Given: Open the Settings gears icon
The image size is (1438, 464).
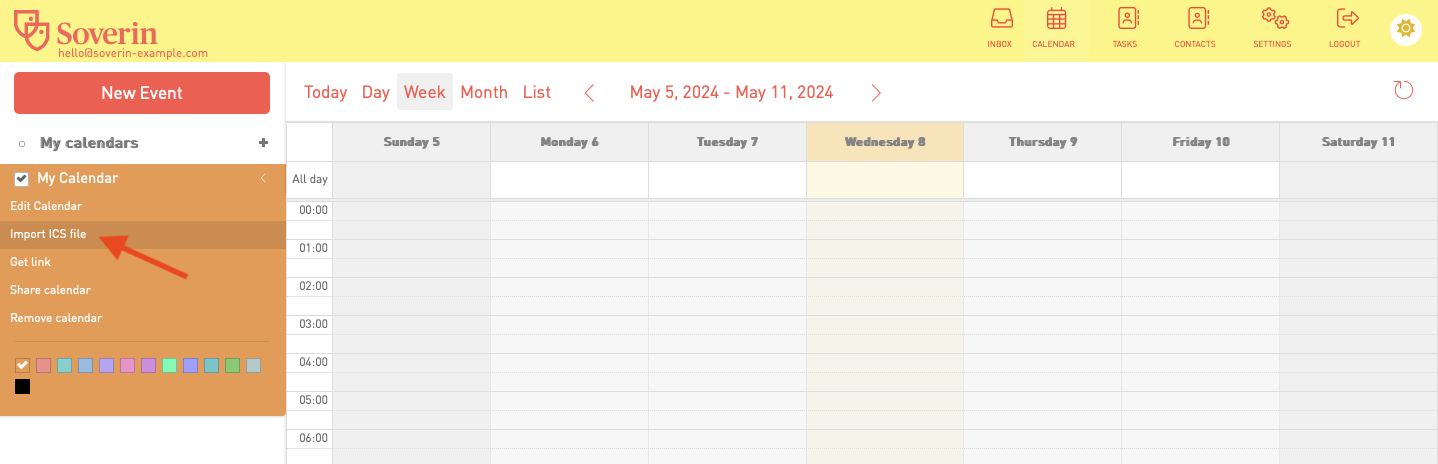Looking at the screenshot, I should [1274, 19].
